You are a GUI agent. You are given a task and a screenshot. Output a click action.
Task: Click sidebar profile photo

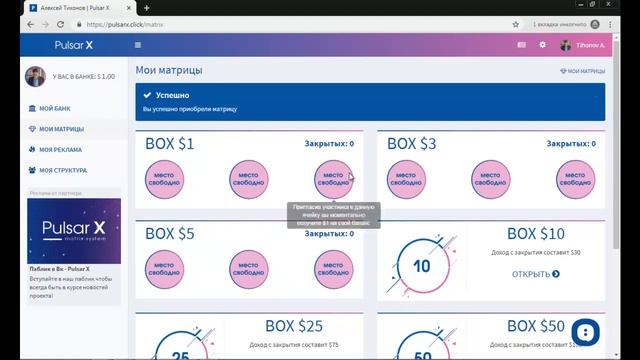click(36, 76)
